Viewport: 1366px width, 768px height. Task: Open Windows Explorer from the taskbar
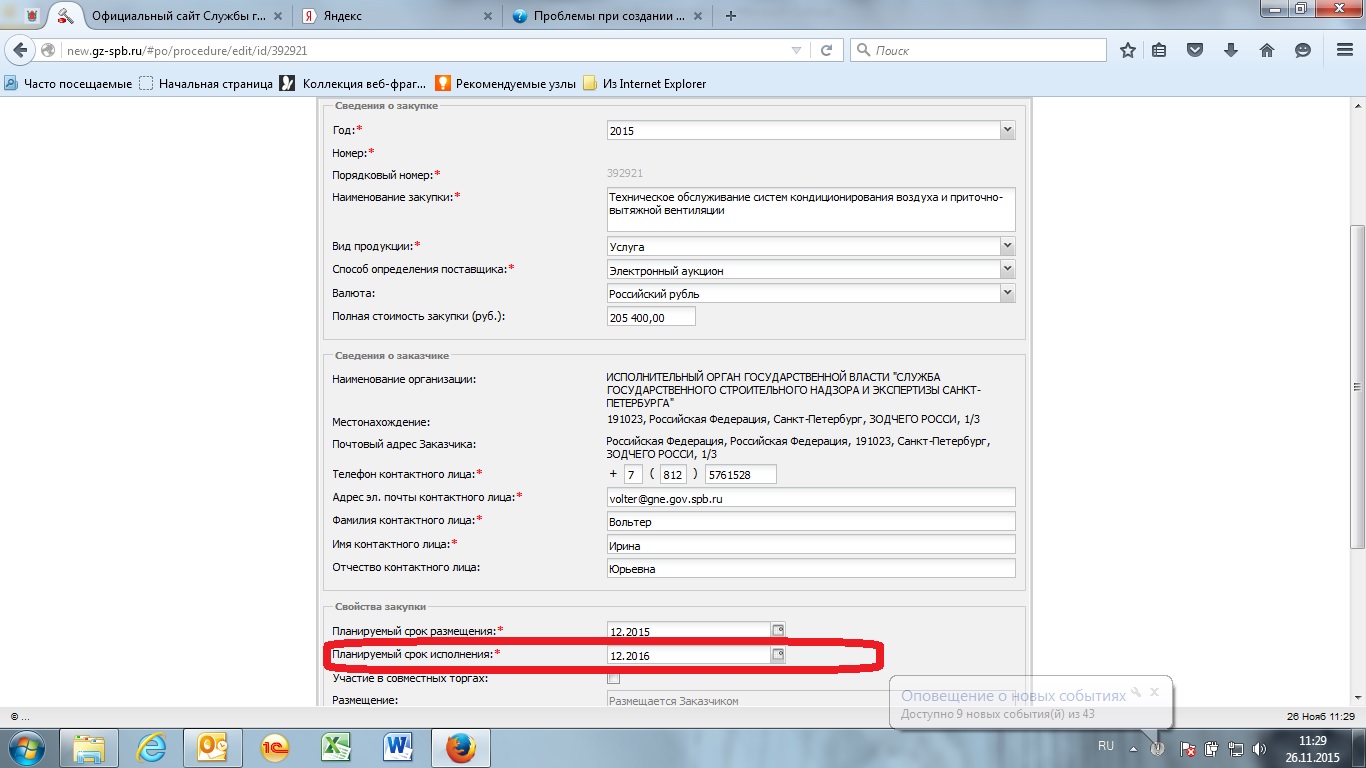click(88, 747)
